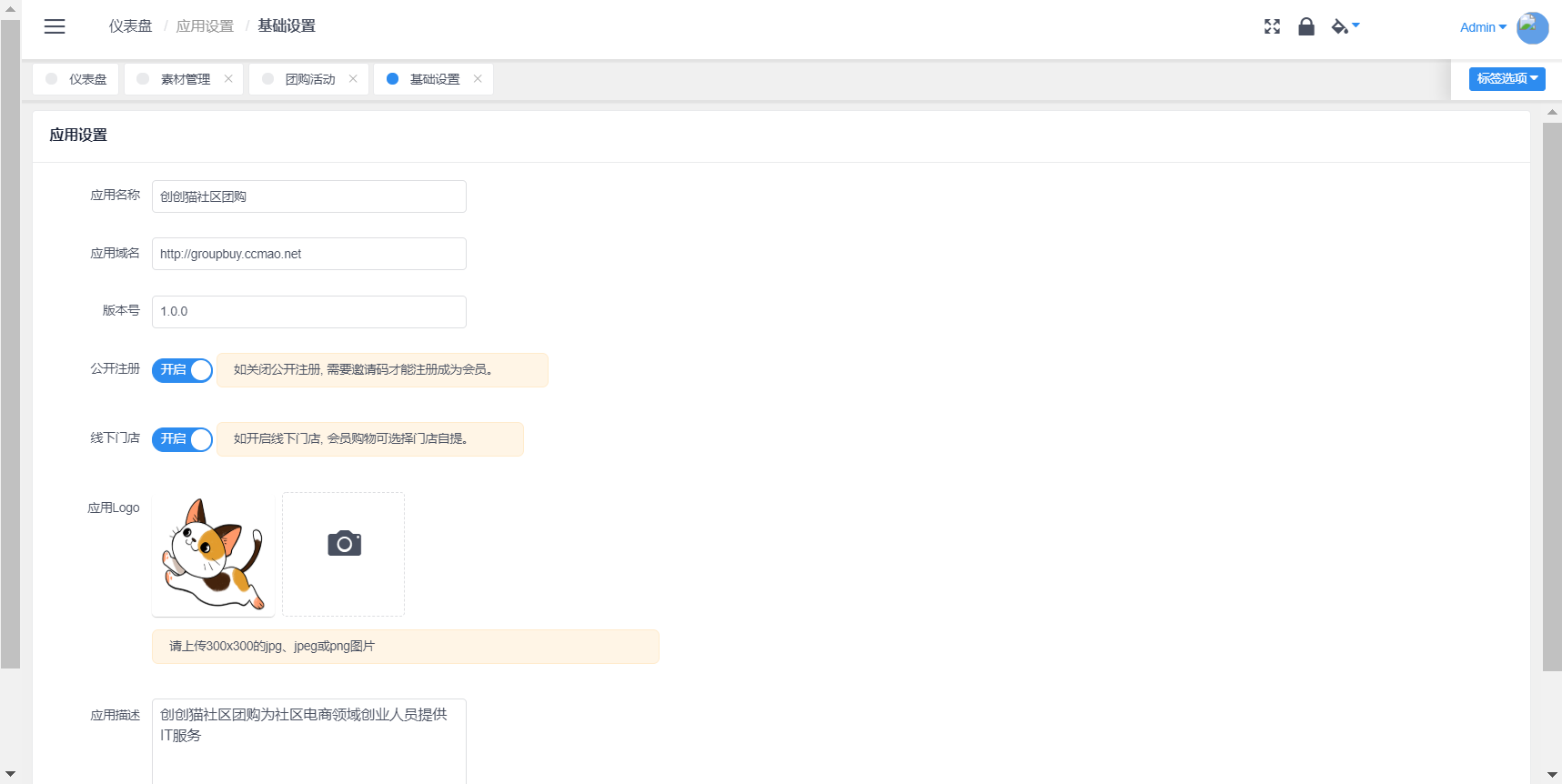Screen dimensions: 1562x784
Task: Click the cat logo thumbnail
Action: [213, 554]
